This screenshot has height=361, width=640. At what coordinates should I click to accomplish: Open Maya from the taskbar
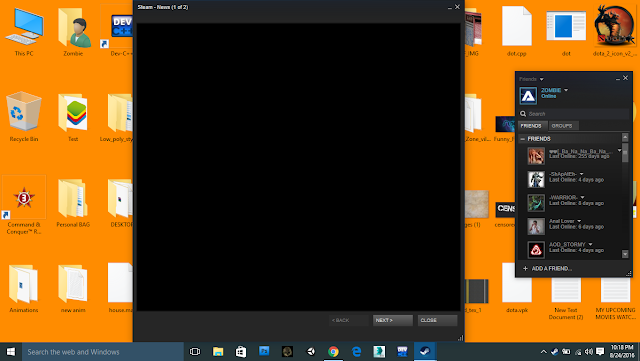[x=379, y=352]
